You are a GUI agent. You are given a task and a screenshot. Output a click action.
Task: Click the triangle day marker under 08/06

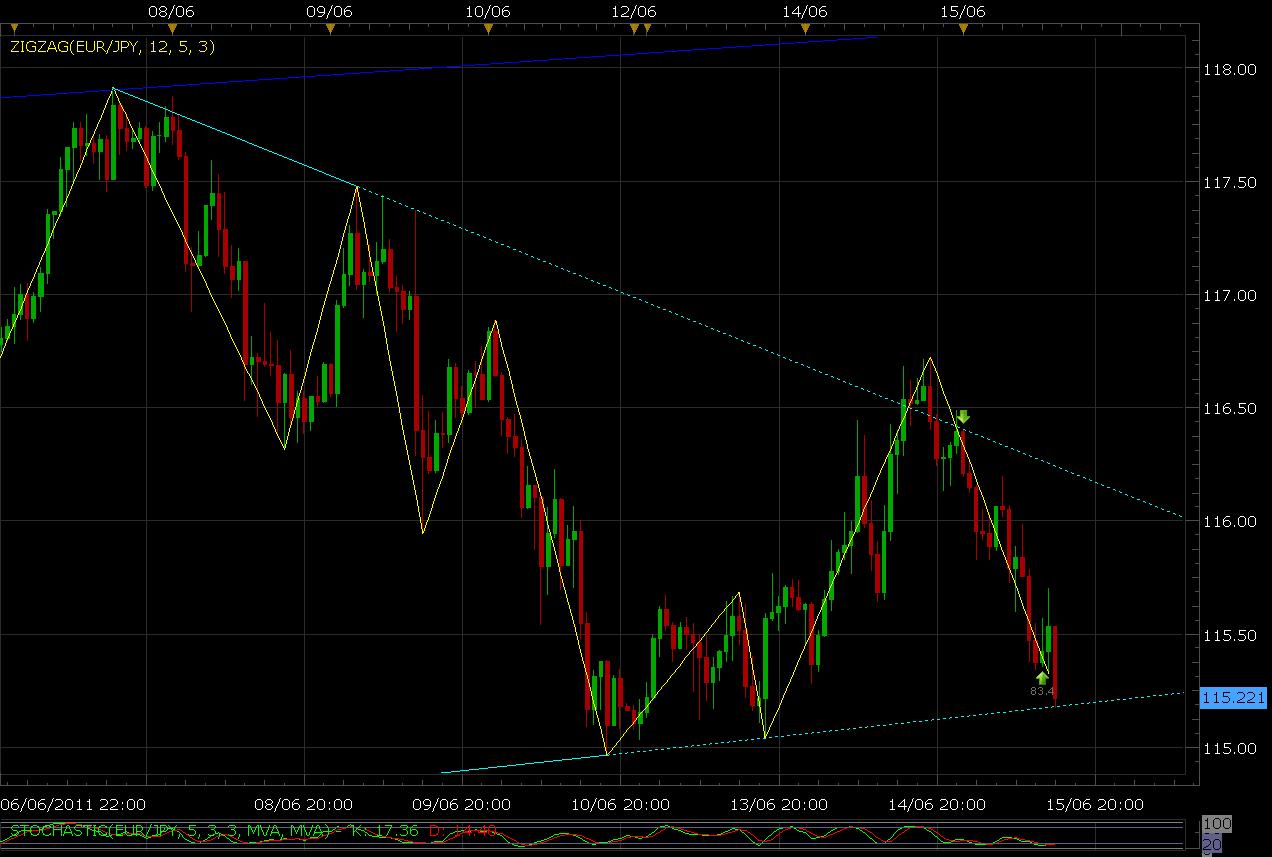171,28
